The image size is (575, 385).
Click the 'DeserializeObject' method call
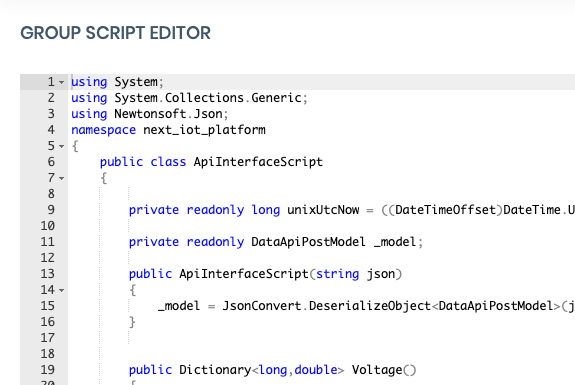[x=370, y=306]
